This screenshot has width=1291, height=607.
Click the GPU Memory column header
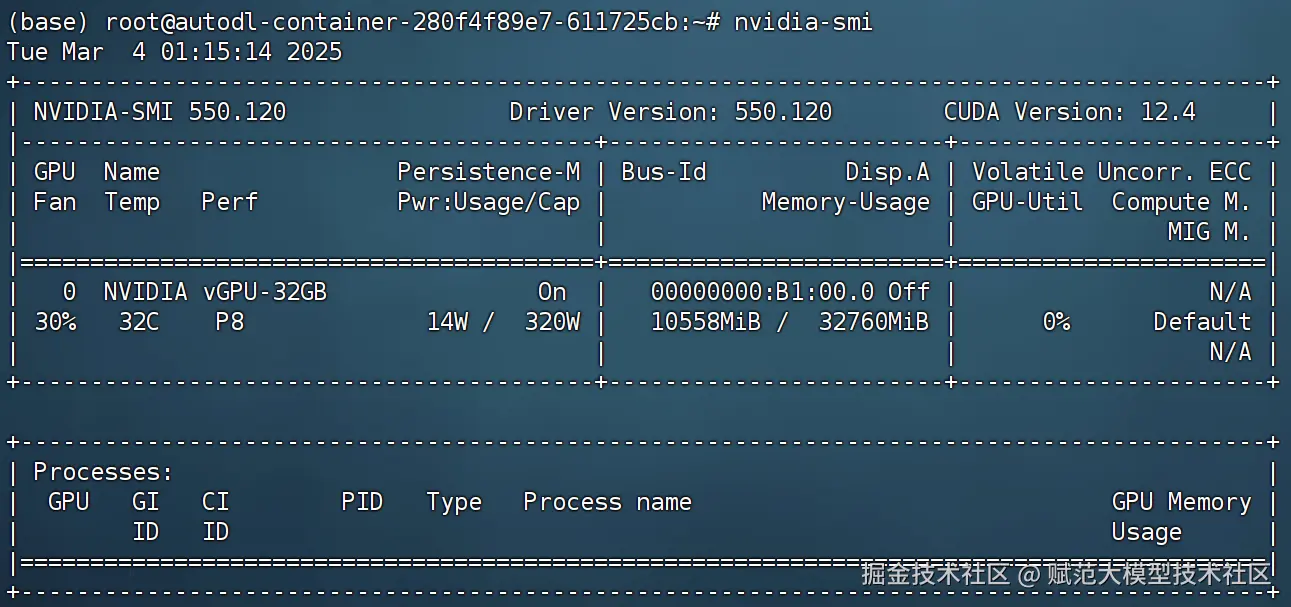click(x=1181, y=502)
